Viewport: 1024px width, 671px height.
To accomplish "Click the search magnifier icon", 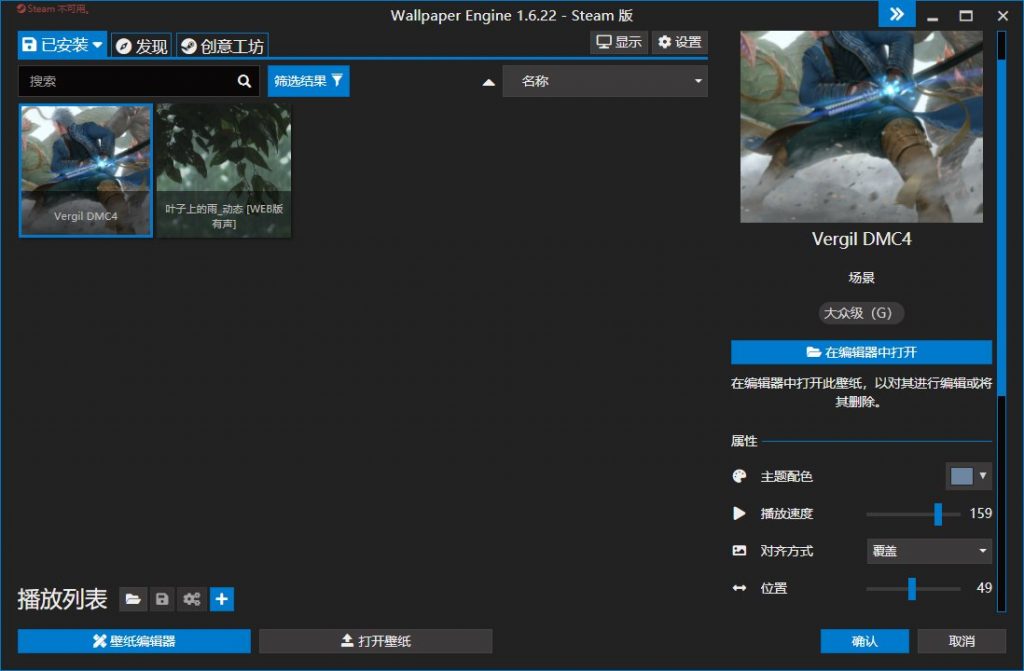I will click(245, 81).
